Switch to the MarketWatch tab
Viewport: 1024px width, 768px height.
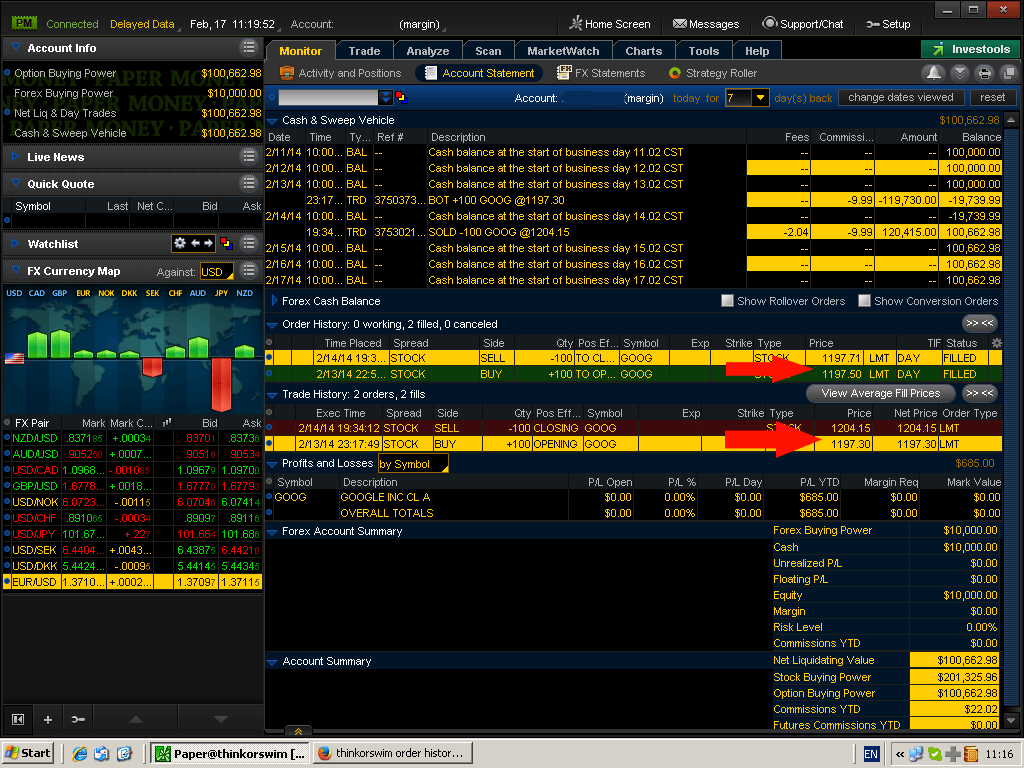tap(563, 51)
